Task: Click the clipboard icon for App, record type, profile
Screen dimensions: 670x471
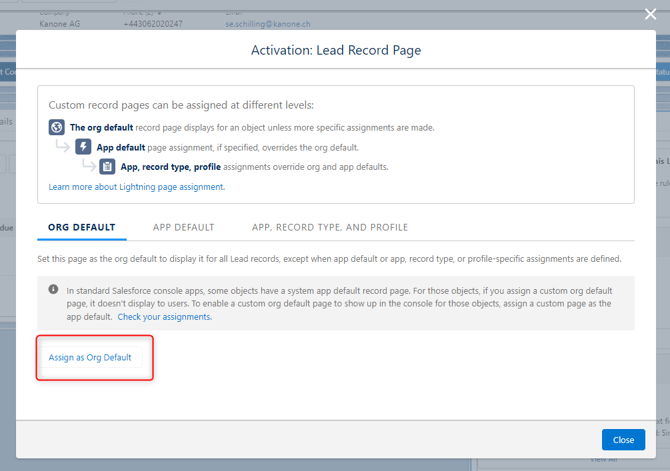Action: coord(107,167)
